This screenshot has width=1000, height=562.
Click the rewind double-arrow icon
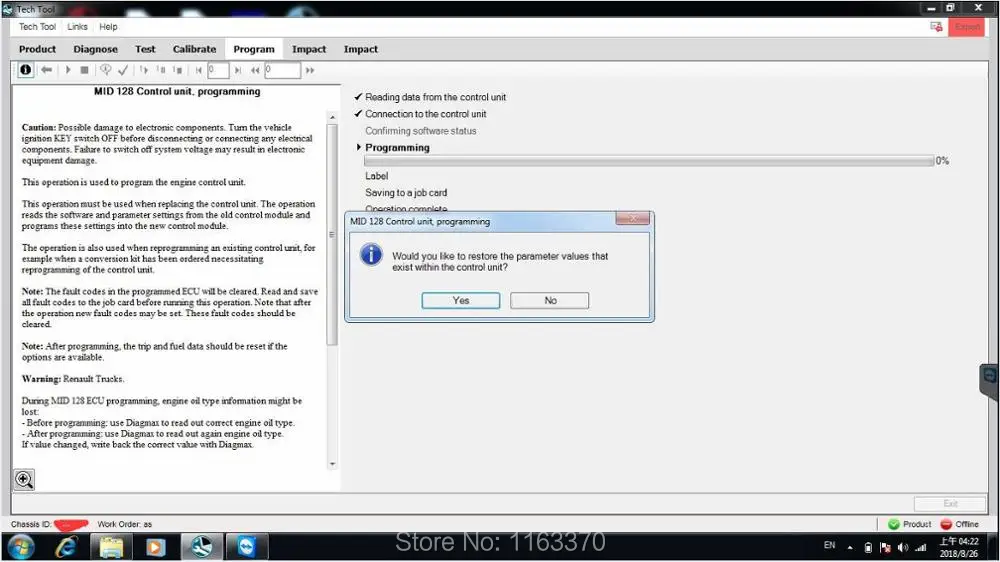[x=255, y=70]
